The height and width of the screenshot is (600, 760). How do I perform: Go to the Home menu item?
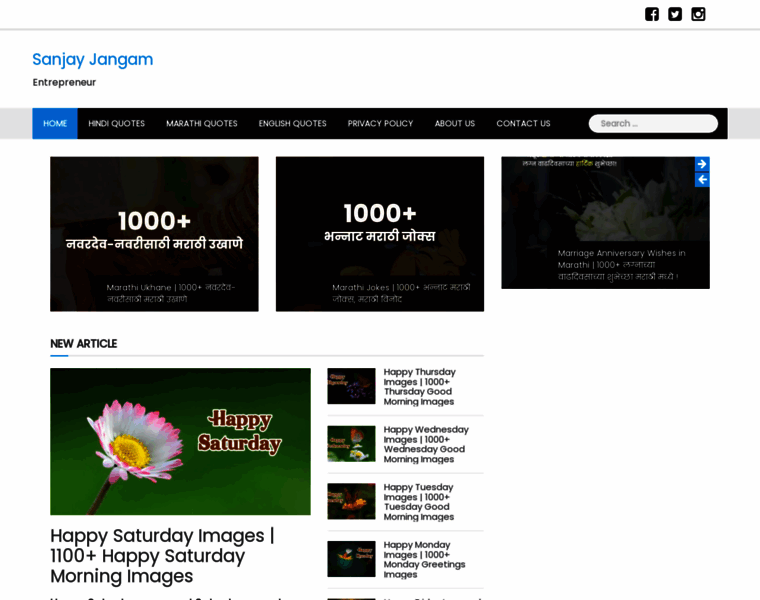55,123
